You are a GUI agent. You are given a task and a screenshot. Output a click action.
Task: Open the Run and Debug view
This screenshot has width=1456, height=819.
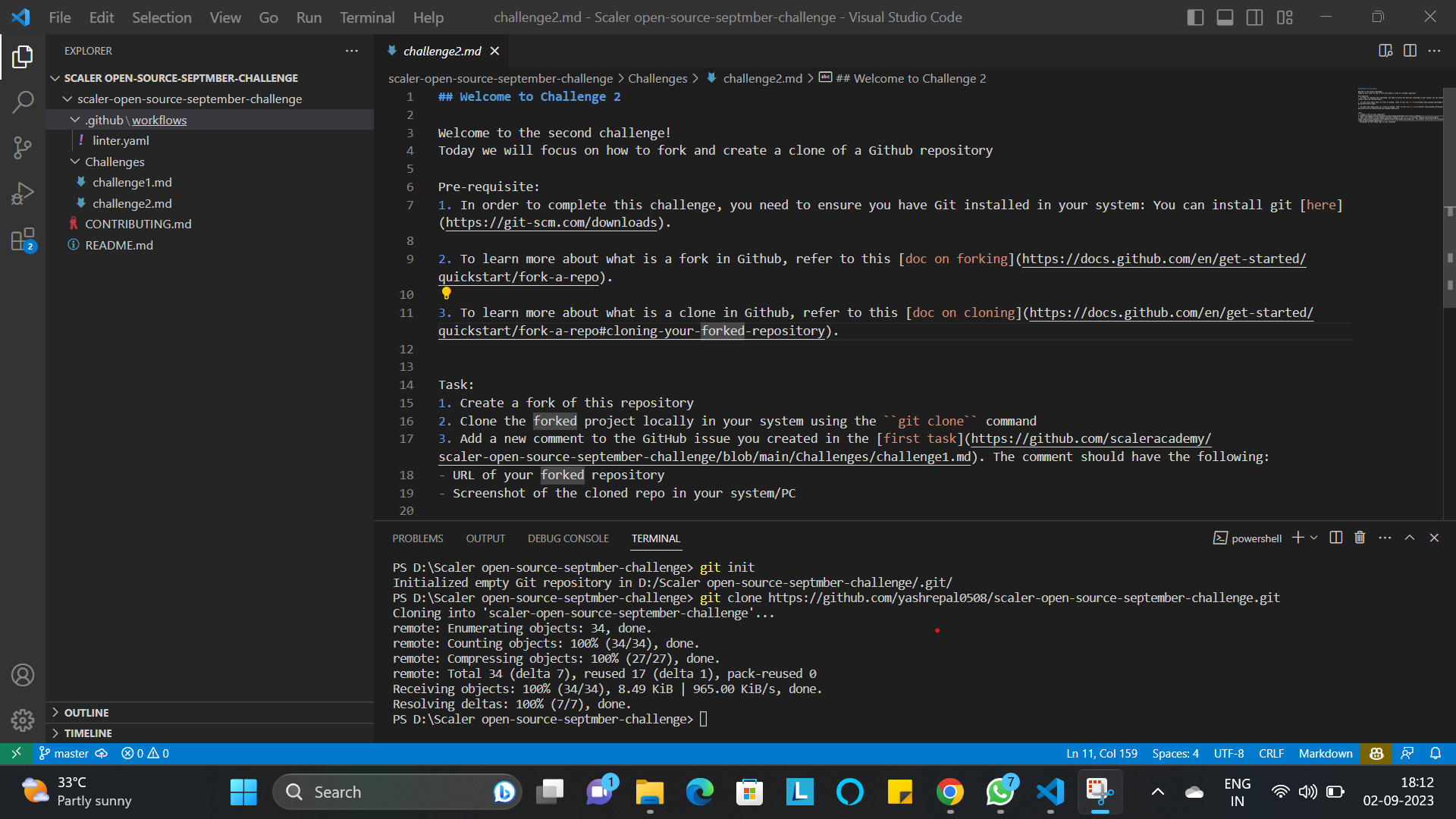pyautogui.click(x=23, y=193)
